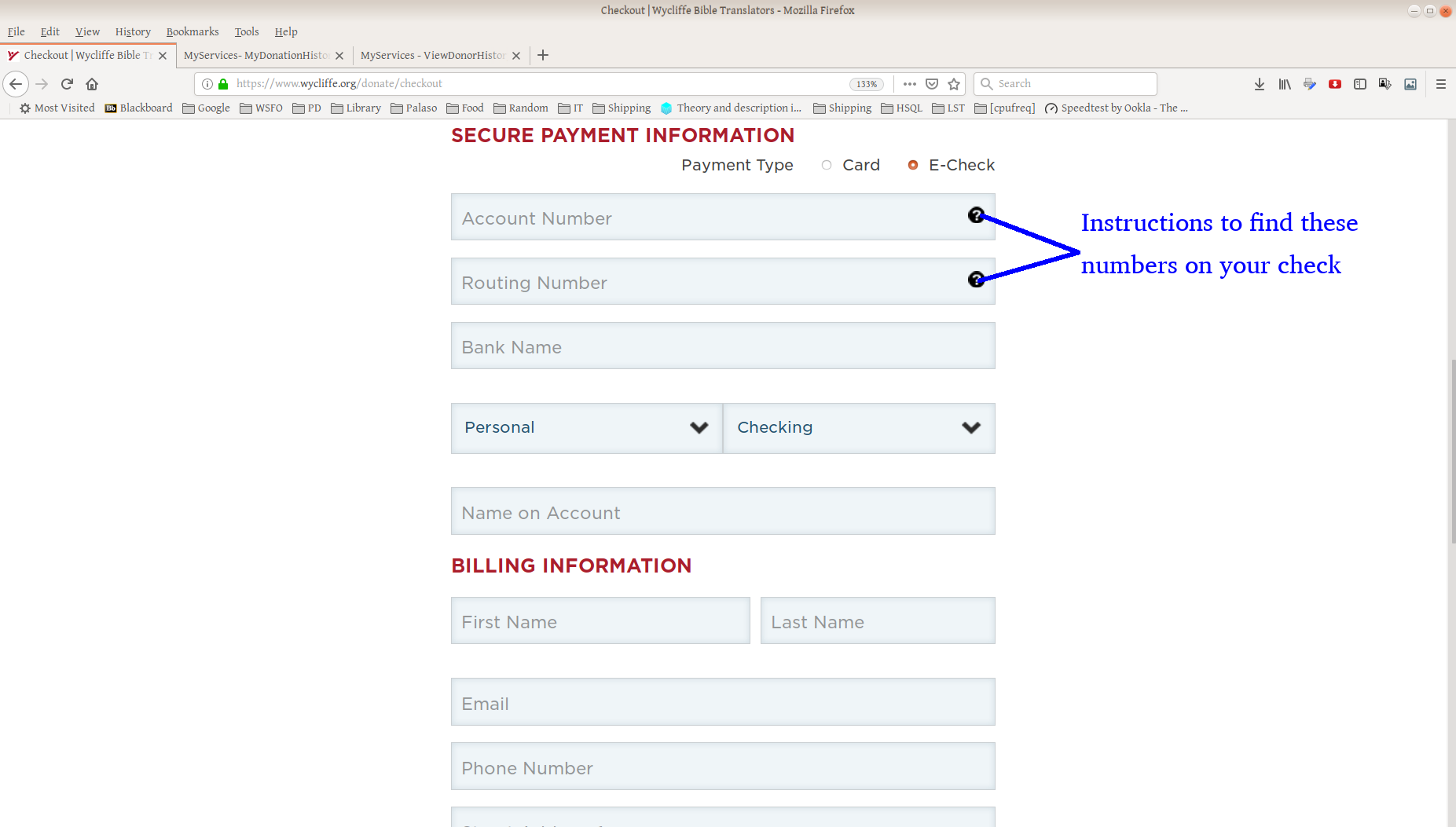Open Speedtest by Ookla bookmark
The height and width of the screenshot is (827, 1456).
click(1117, 108)
